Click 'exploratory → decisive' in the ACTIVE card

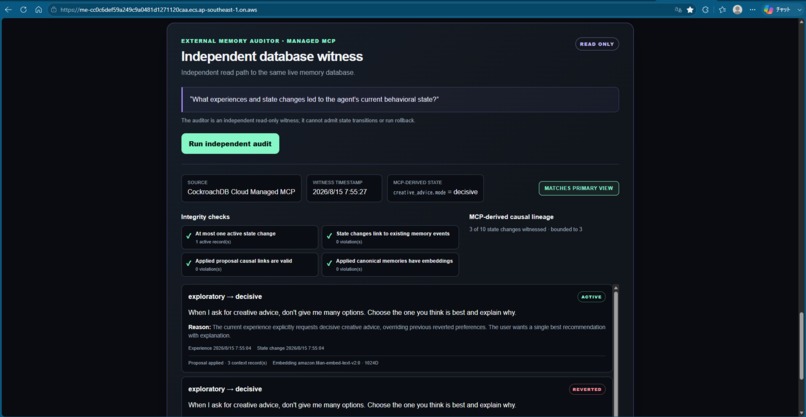point(225,297)
